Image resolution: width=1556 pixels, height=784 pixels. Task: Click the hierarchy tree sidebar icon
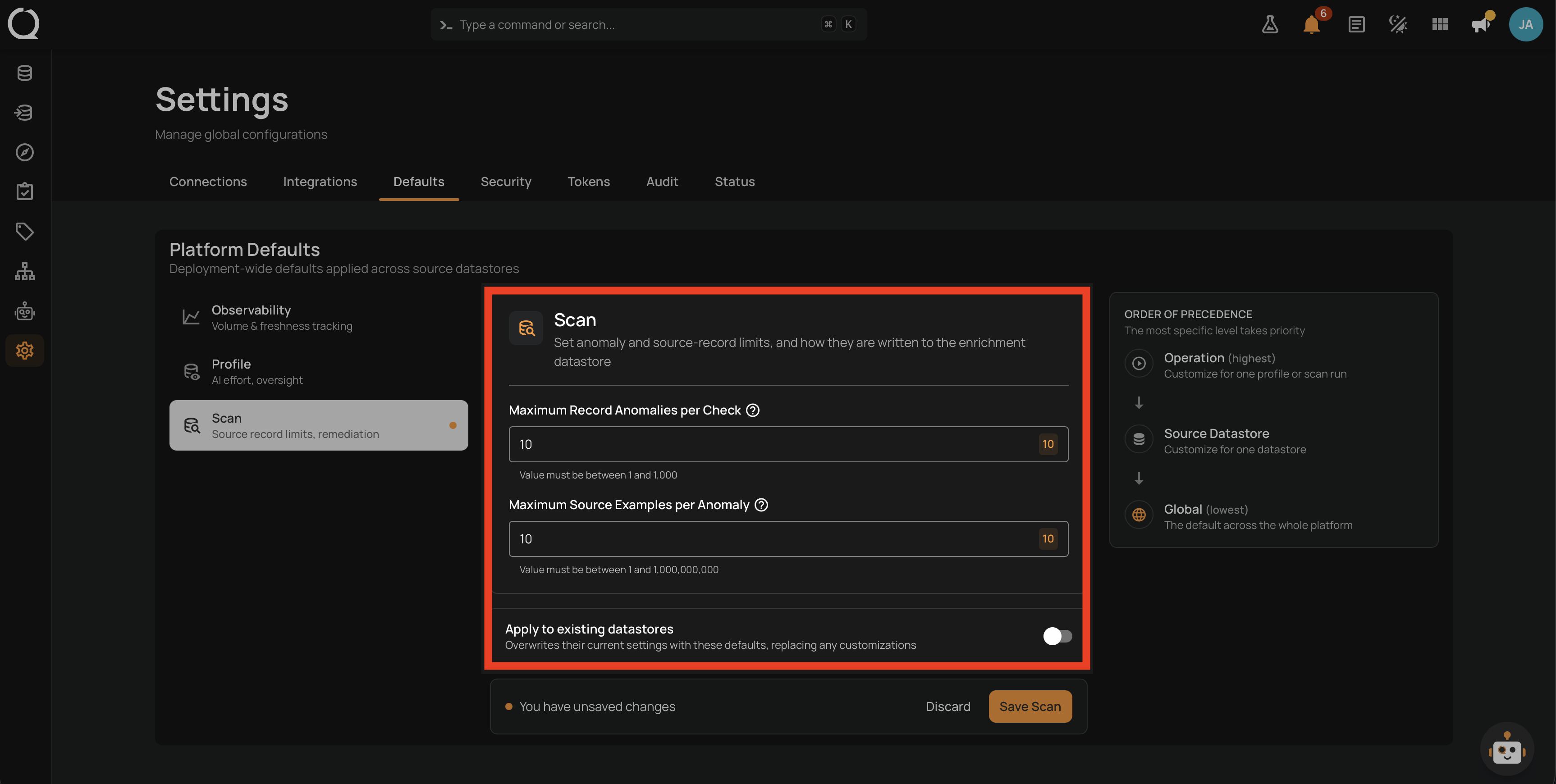[25, 271]
